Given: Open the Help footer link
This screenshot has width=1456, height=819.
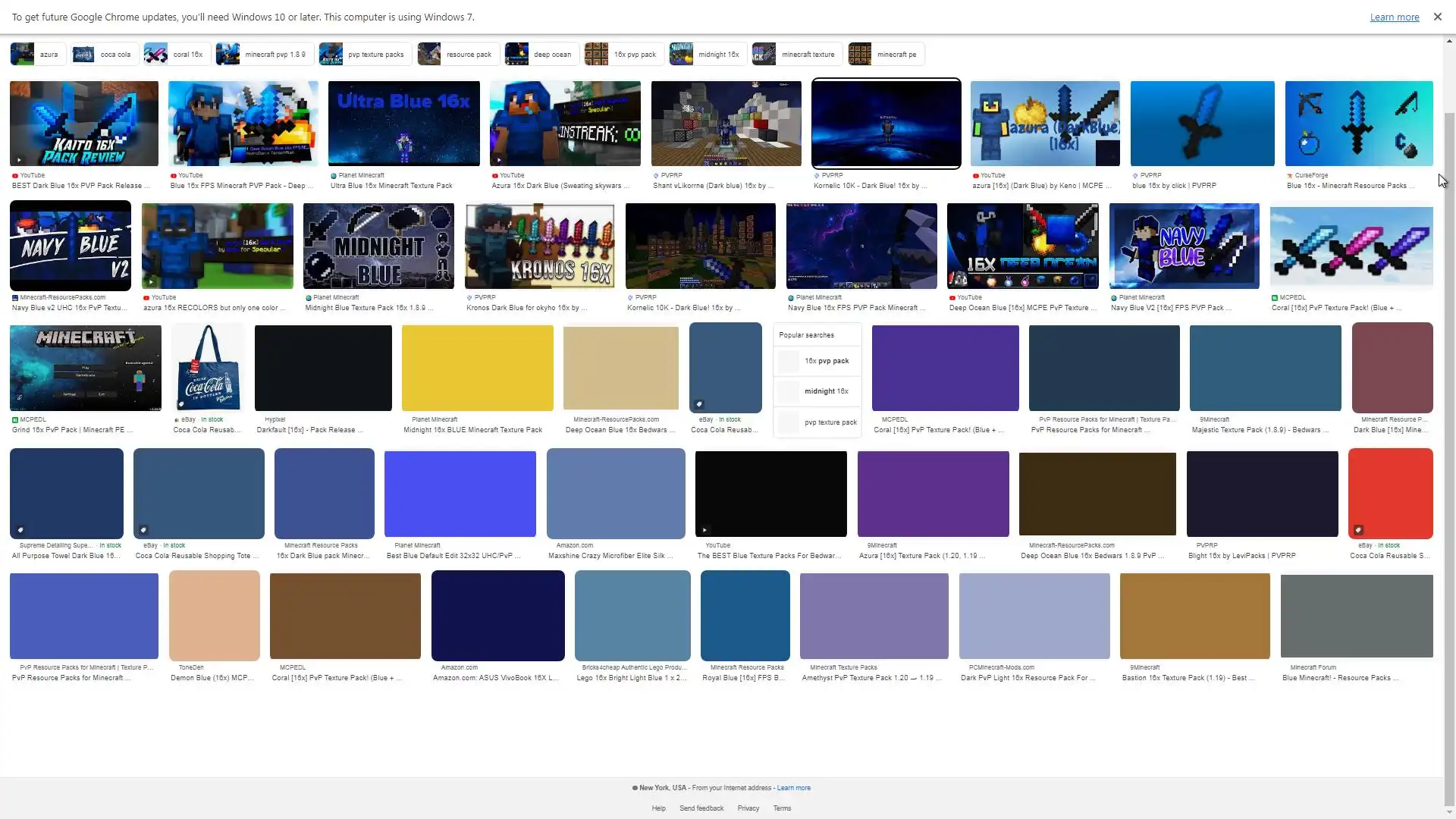Looking at the screenshot, I should (658, 808).
